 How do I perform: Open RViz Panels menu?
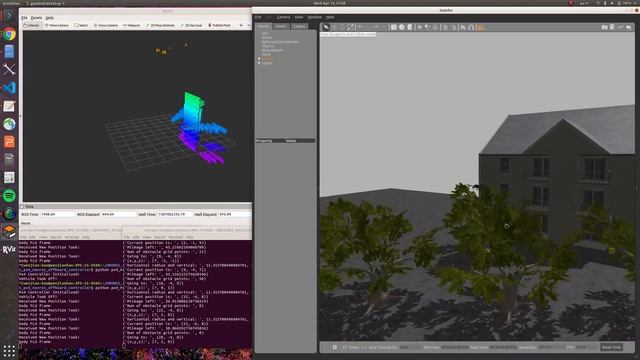click(x=36, y=18)
